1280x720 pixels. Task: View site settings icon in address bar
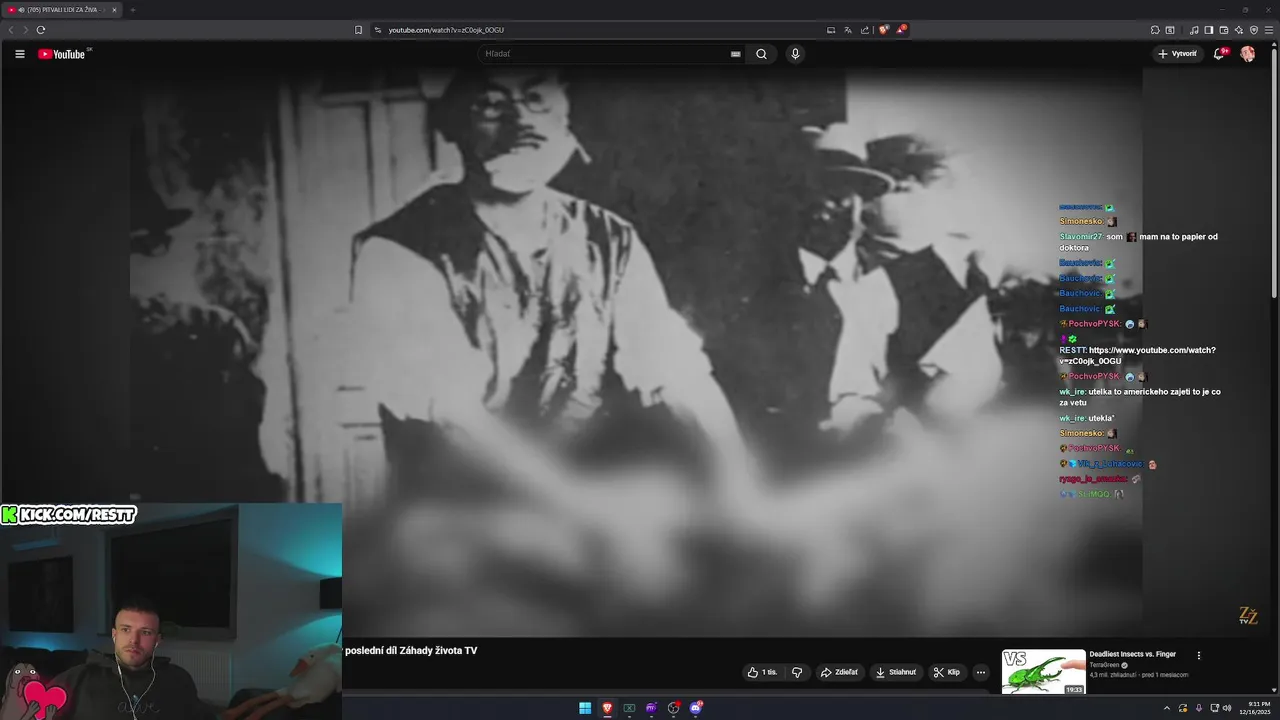pos(378,30)
